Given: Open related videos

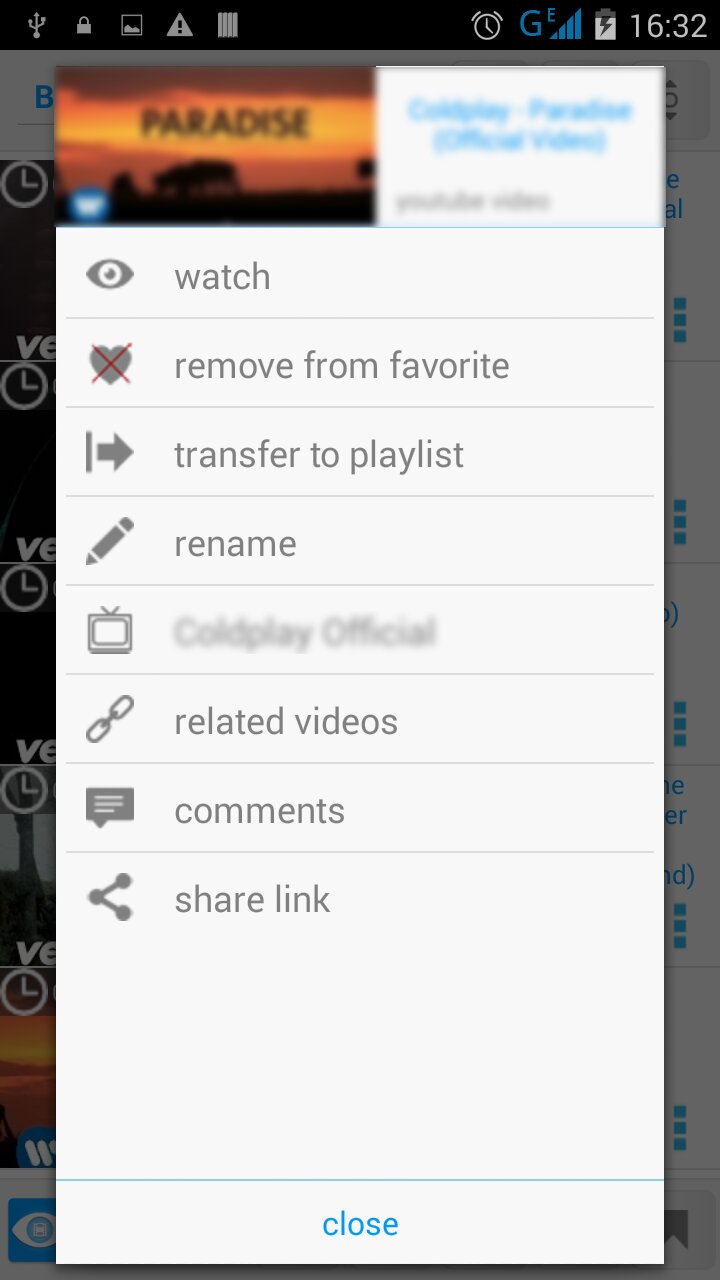Looking at the screenshot, I should click(x=360, y=720).
